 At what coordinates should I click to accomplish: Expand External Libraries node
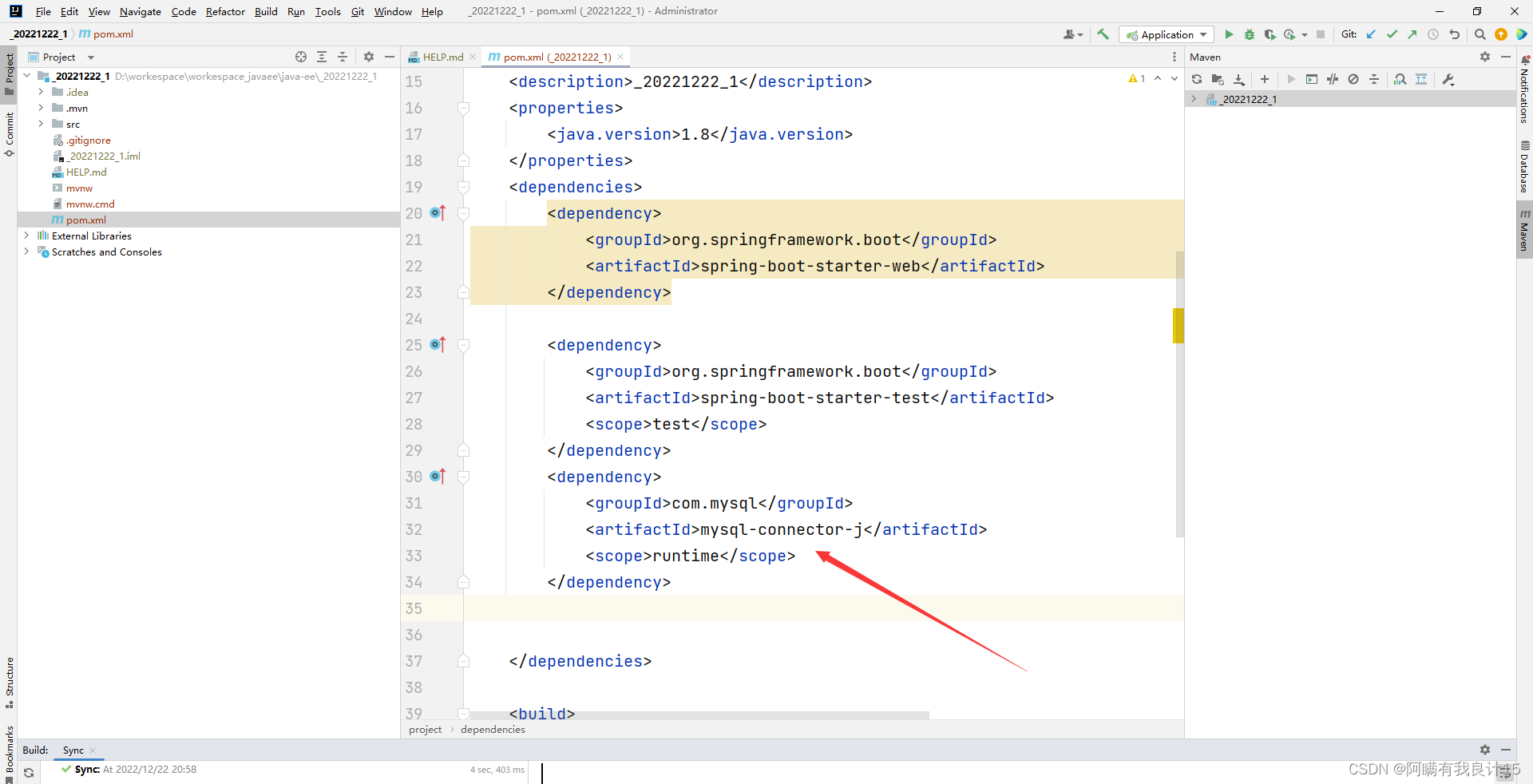coord(26,236)
